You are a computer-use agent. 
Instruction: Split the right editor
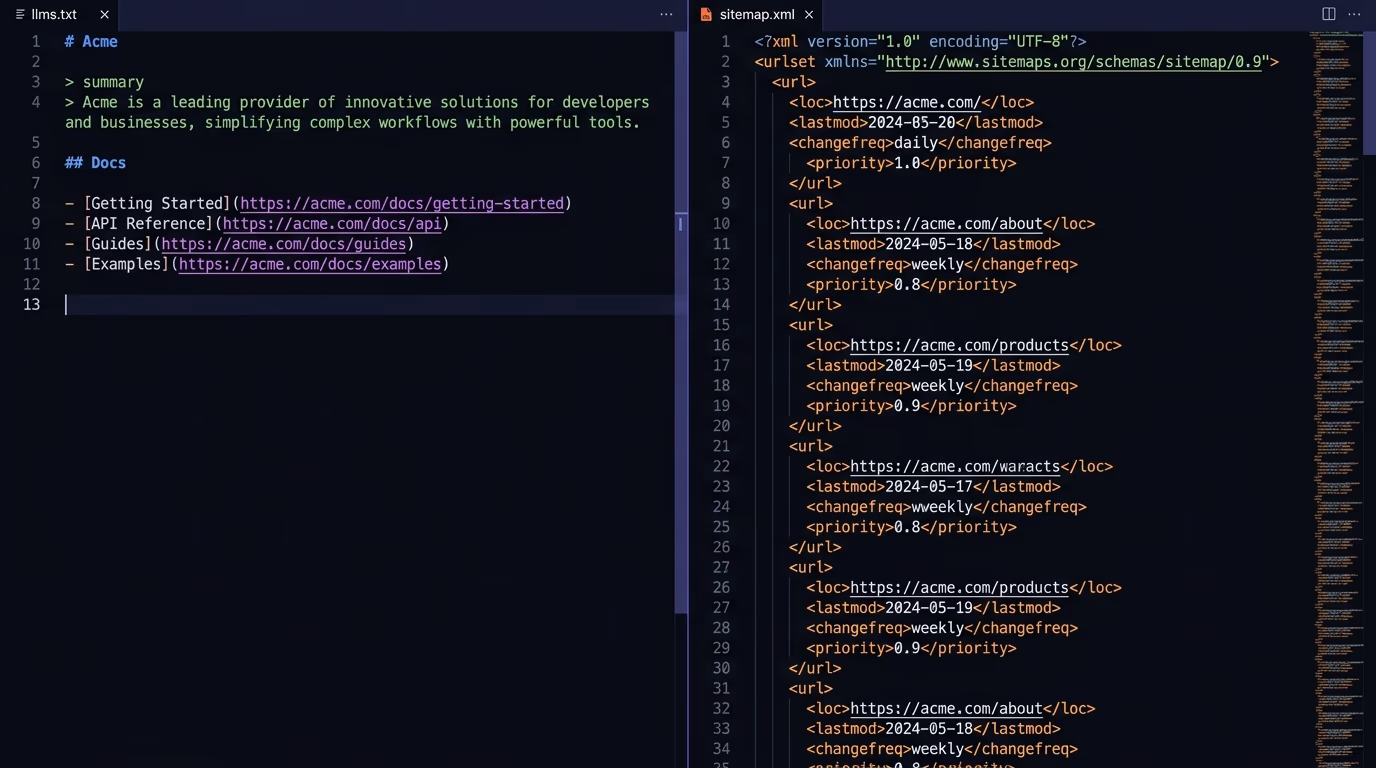[1329, 14]
